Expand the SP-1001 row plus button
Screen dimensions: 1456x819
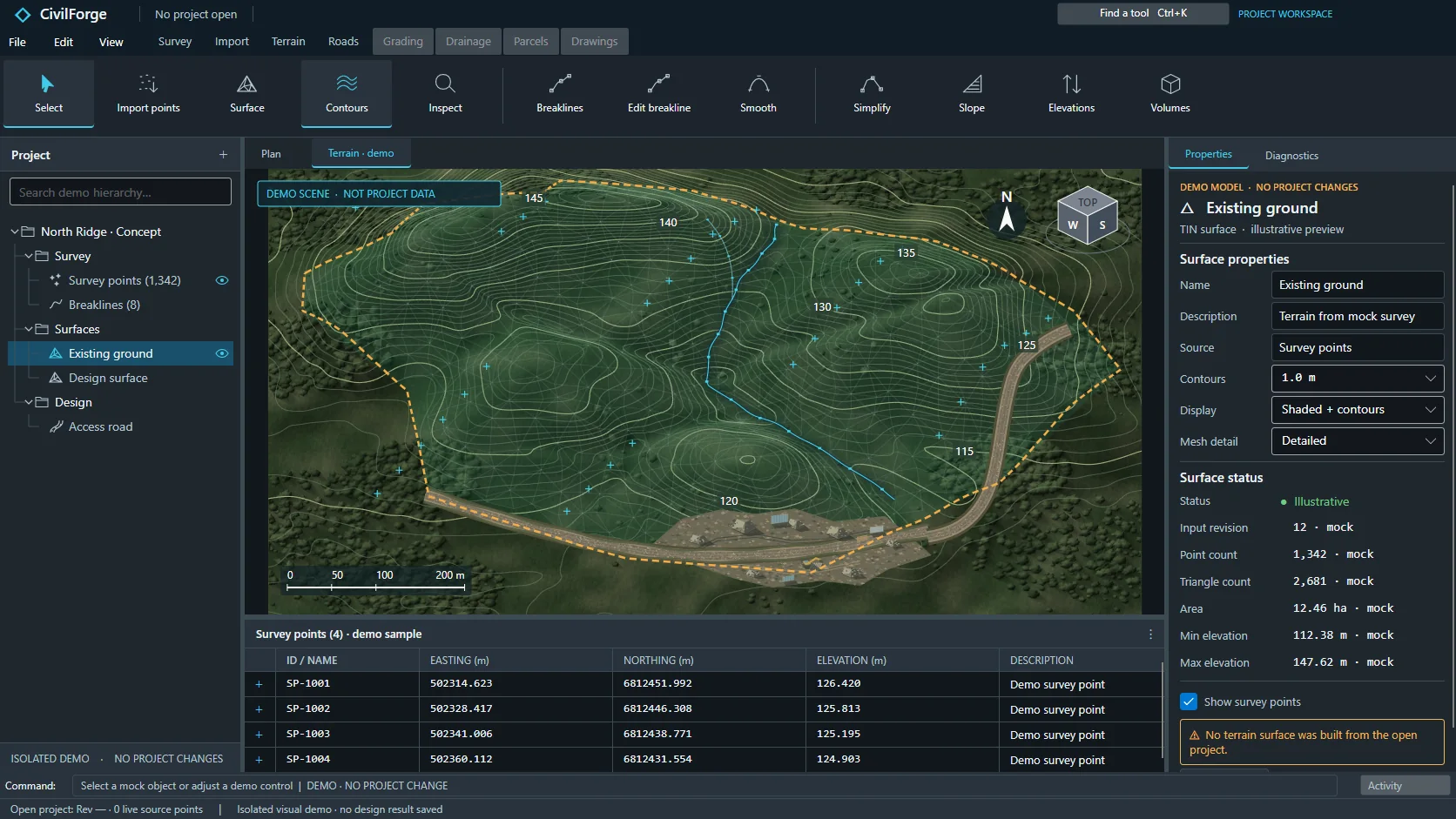click(259, 684)
